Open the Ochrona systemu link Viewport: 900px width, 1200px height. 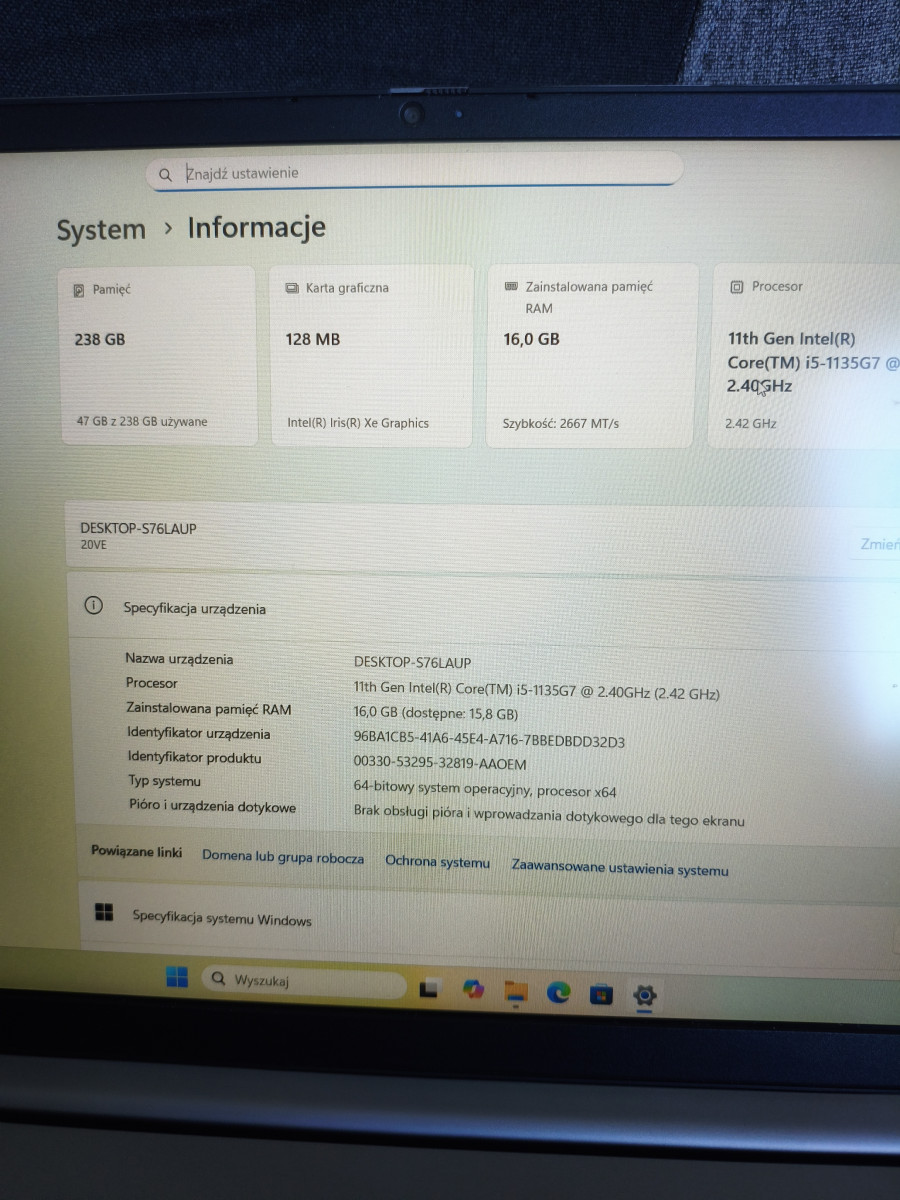click(437, 862)
